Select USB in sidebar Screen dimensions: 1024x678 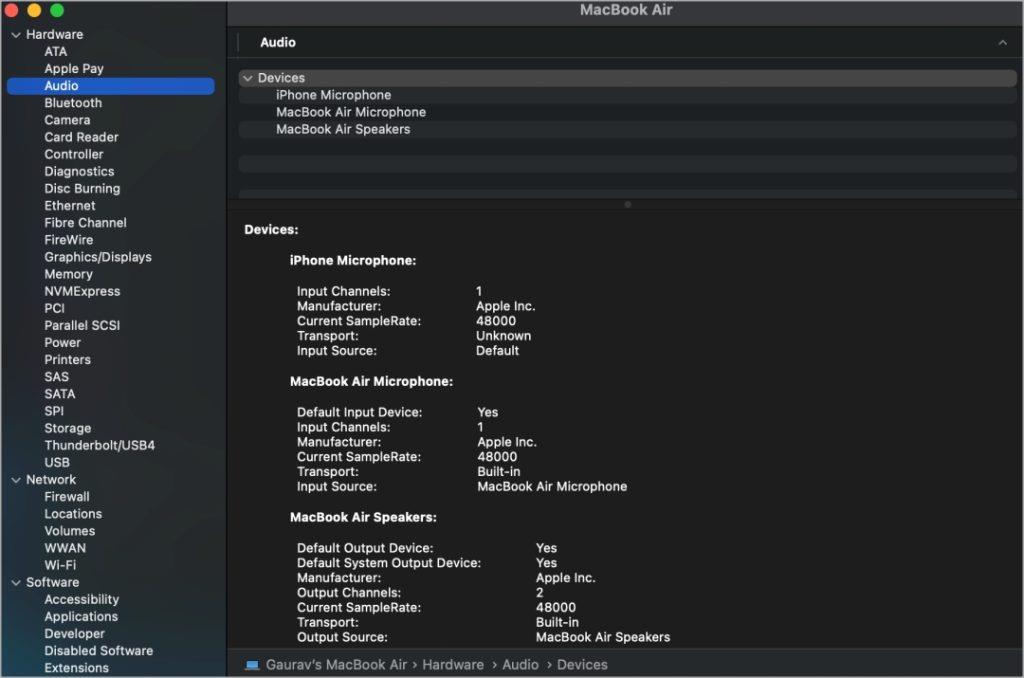click(57, 462)
